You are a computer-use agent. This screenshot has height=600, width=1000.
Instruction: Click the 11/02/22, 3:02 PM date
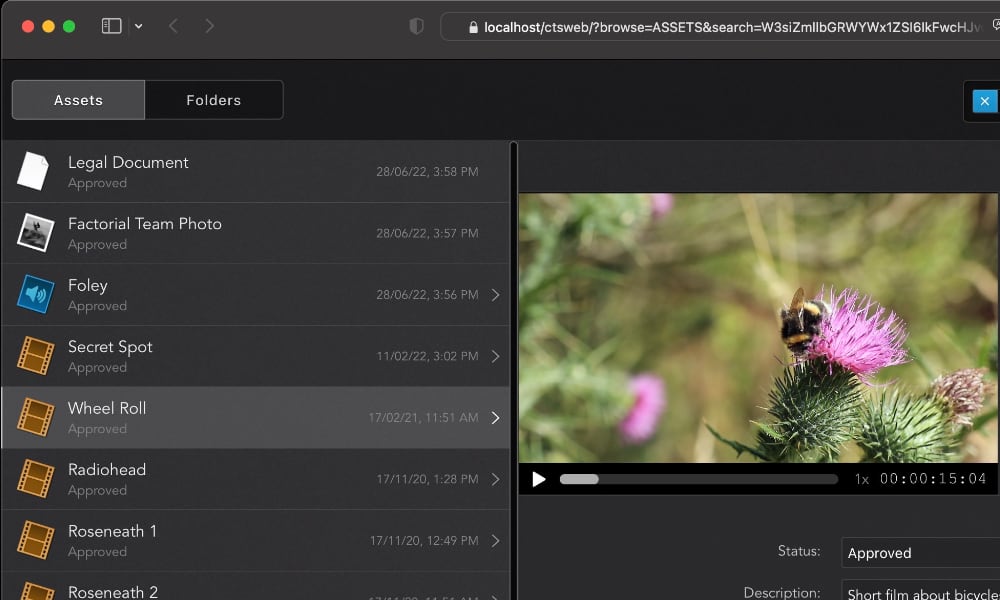pos(427,356)
